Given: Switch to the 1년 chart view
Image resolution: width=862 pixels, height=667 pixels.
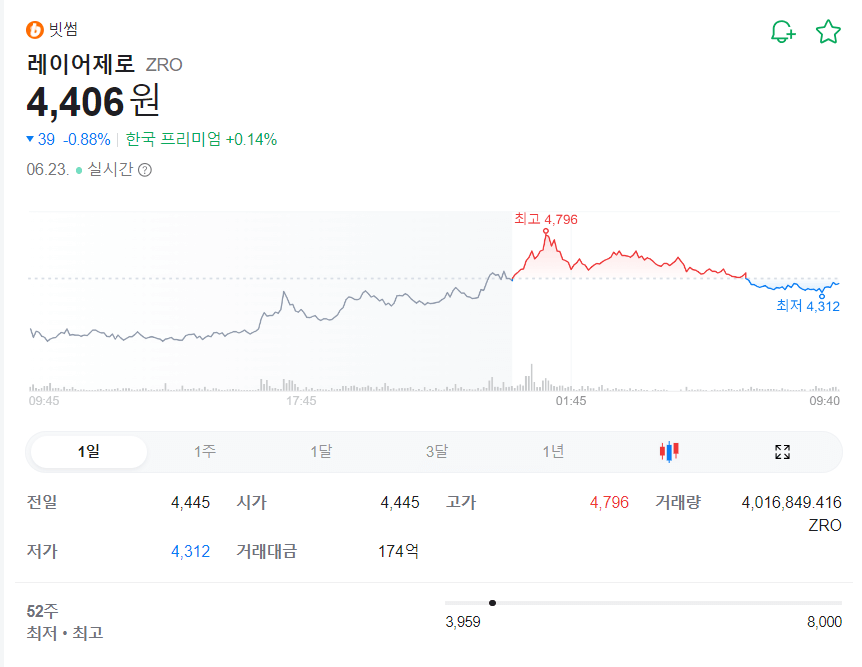Looking at the screenshot, I should [x=554, y=452].
